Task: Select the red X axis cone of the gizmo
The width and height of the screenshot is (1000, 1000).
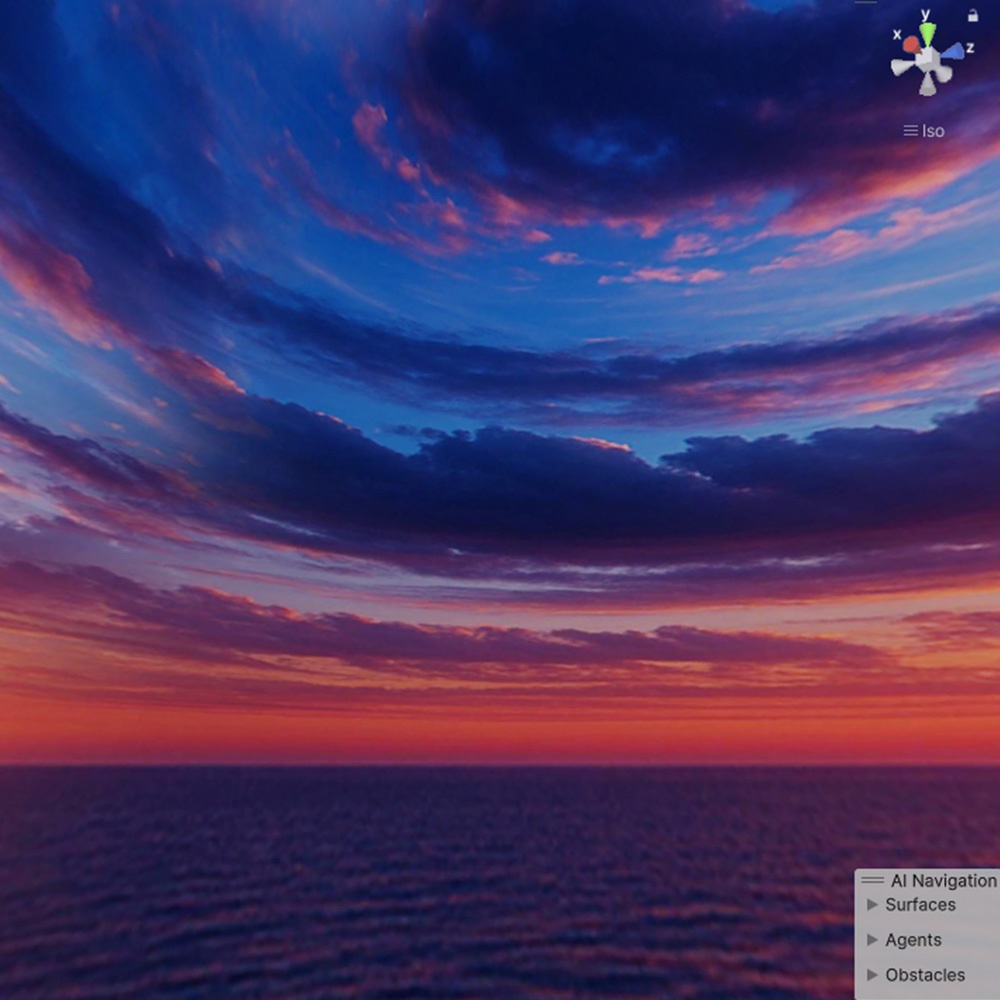Action: tap(912, 45)
